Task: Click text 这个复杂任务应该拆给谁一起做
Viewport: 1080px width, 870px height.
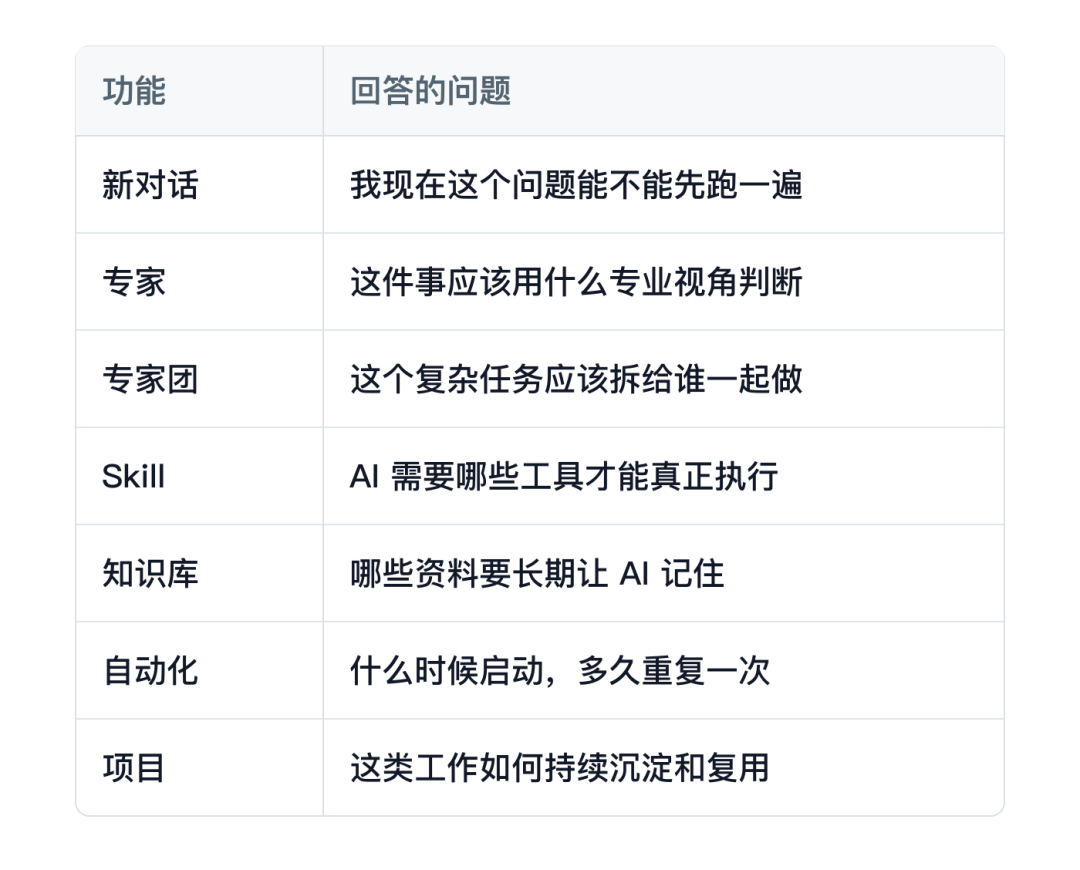Action: point(576,379)
